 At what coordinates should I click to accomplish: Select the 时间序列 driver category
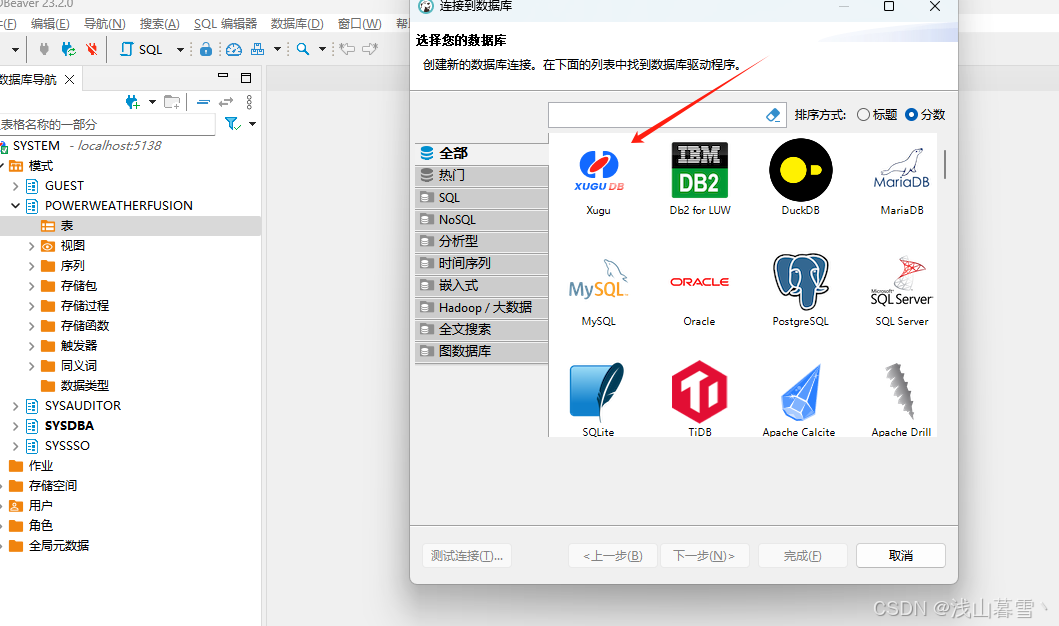tap(482, 263)
